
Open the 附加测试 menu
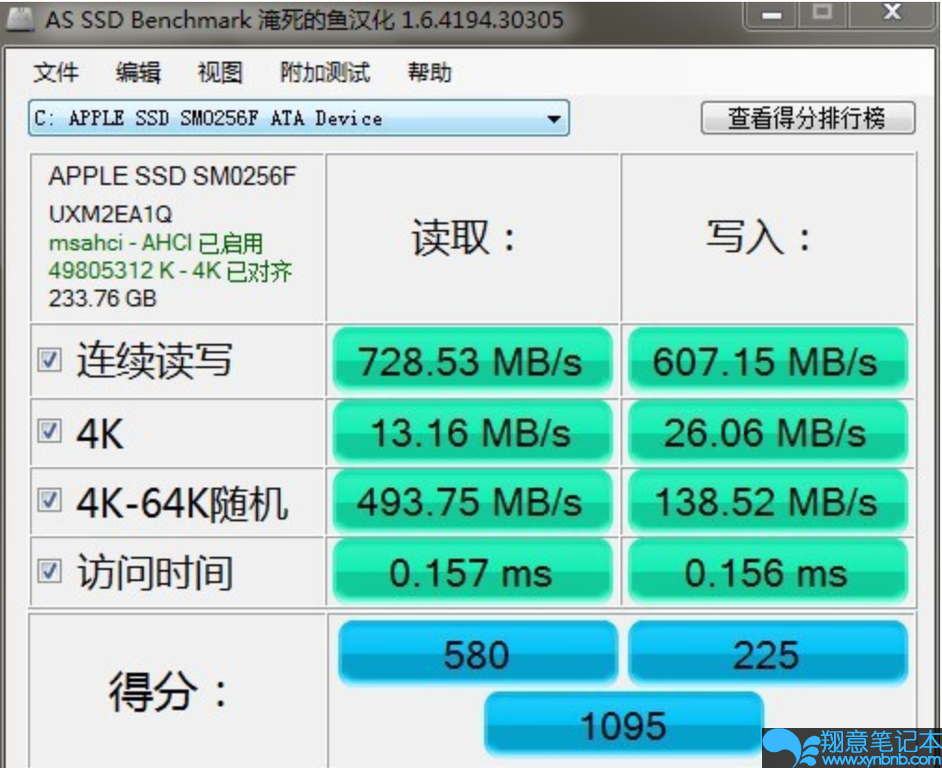[x=325, y=73]
